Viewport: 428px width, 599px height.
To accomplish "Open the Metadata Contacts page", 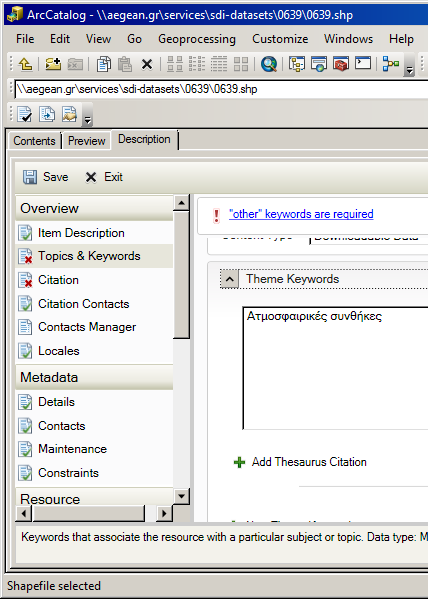I will (94, 426).
